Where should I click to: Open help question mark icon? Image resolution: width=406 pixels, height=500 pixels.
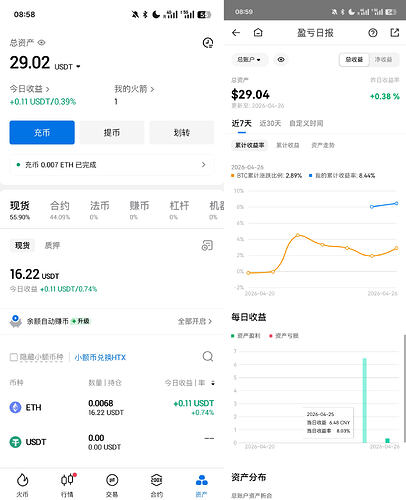(373, 33)
